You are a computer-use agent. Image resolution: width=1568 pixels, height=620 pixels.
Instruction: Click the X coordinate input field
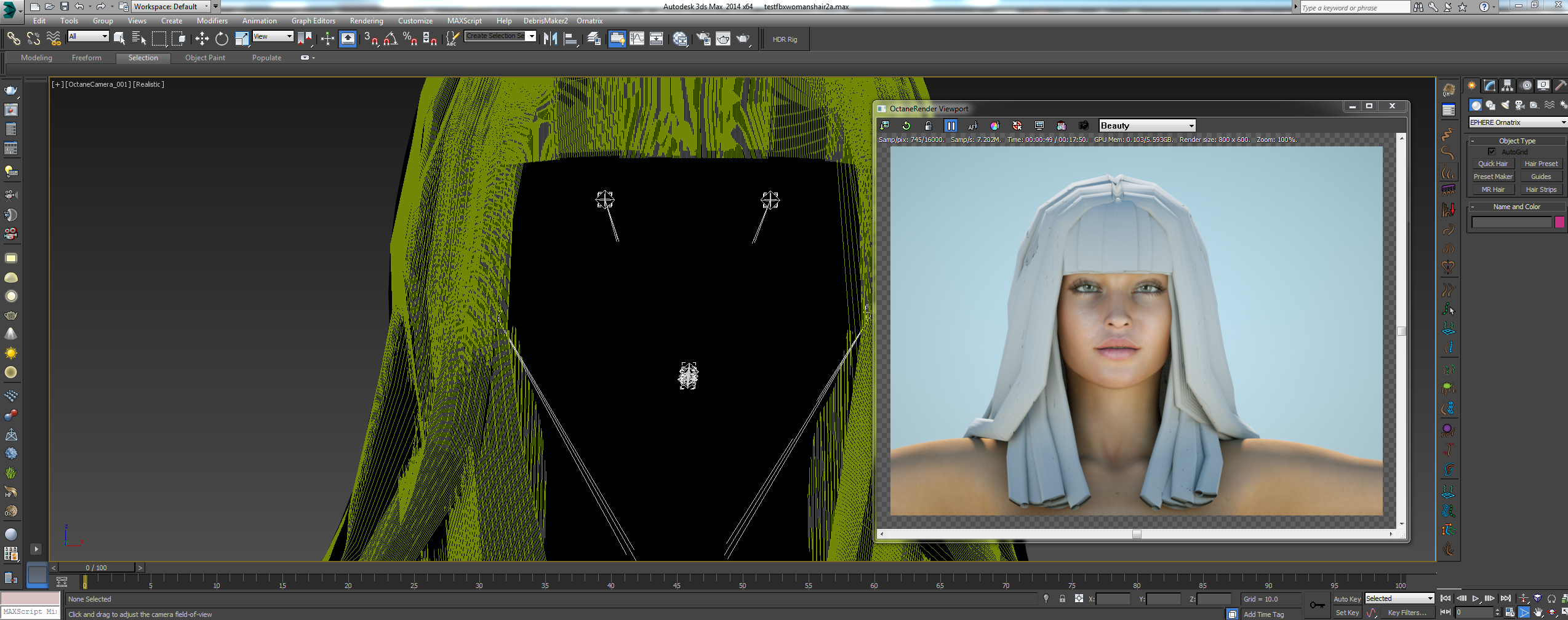pos(1113,599)
